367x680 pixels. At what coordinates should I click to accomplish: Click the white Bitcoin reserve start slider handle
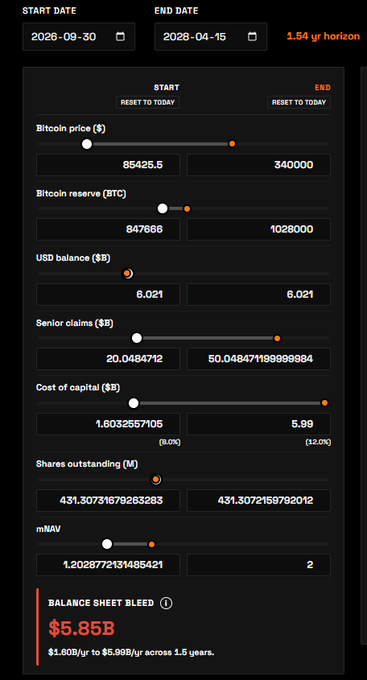(162, 209)
